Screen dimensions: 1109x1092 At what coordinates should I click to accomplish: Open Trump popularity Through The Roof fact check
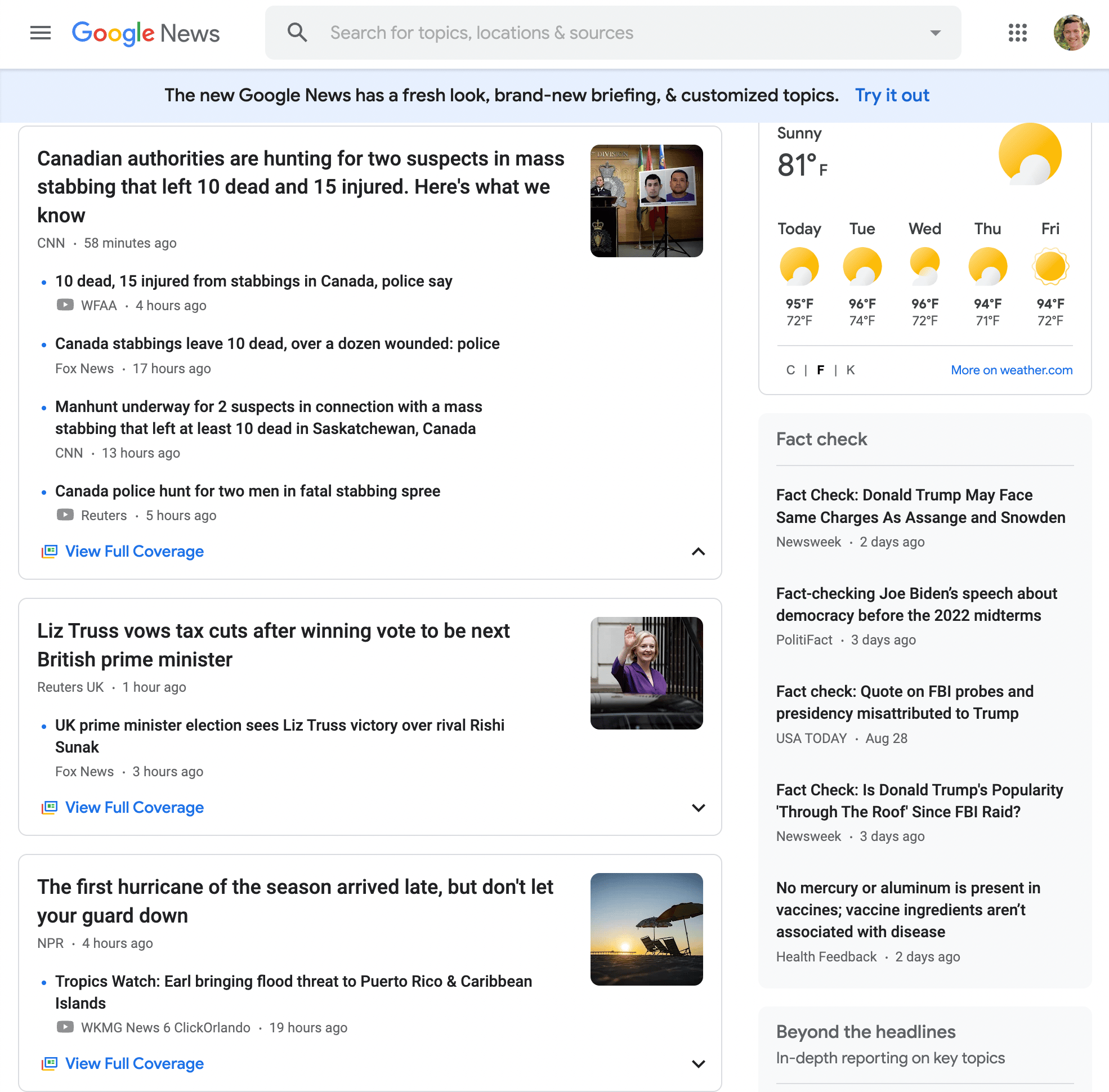point(919,800)
